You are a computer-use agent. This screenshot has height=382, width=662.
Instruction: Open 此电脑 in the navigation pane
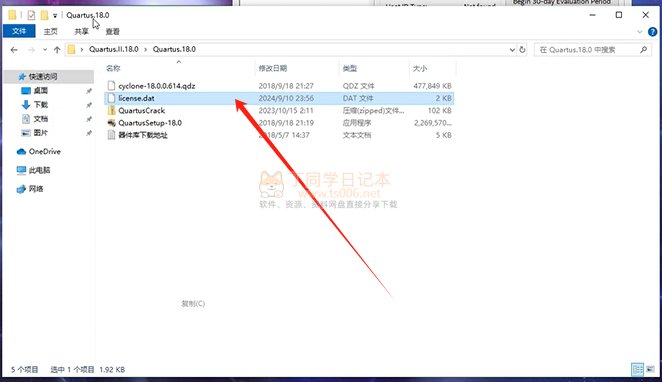tap(39, 170)
